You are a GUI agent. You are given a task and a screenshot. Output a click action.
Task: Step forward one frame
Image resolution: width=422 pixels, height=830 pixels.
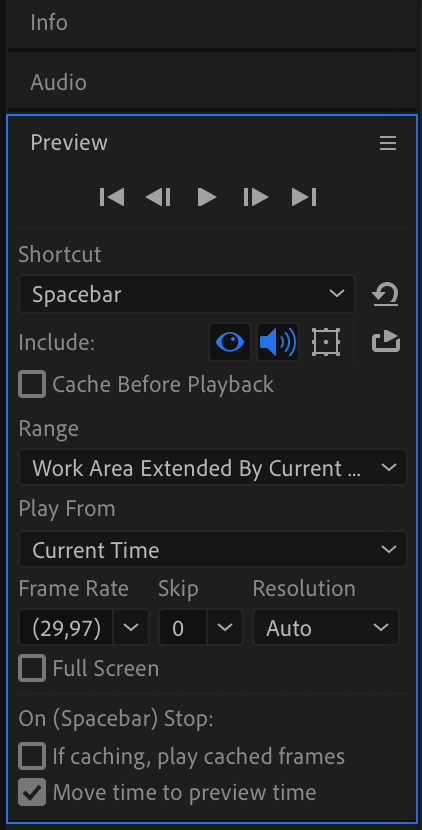[256, 197]
